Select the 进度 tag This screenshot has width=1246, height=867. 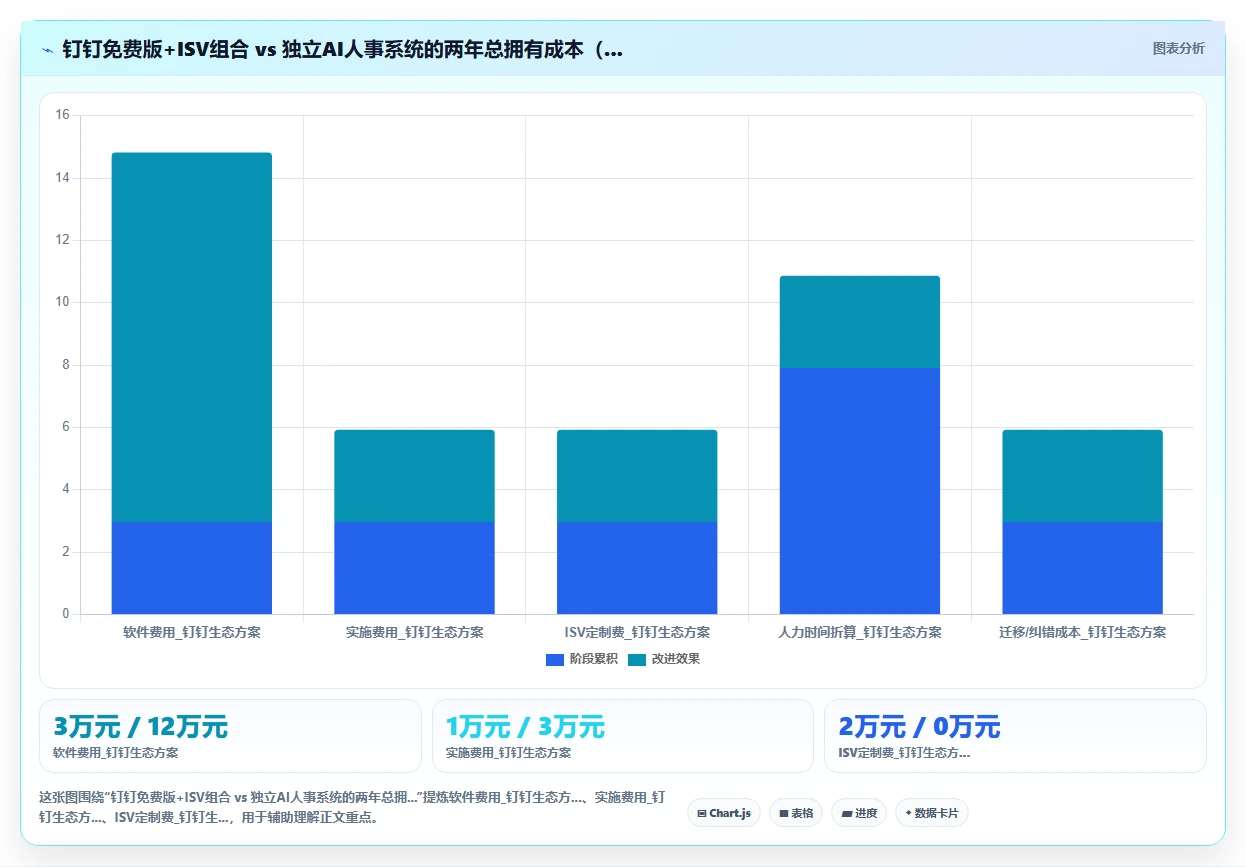tap(859, 813)
